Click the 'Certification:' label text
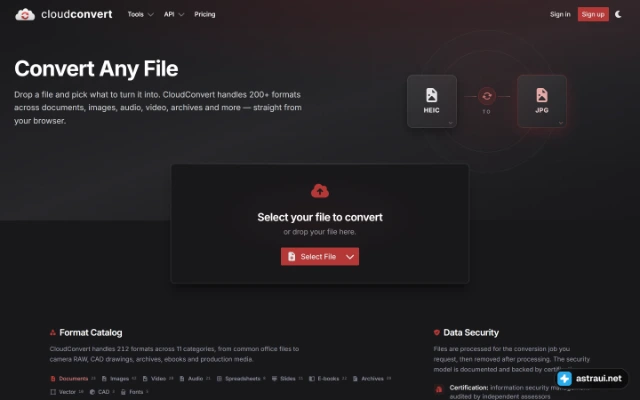 tap(469, 387)
